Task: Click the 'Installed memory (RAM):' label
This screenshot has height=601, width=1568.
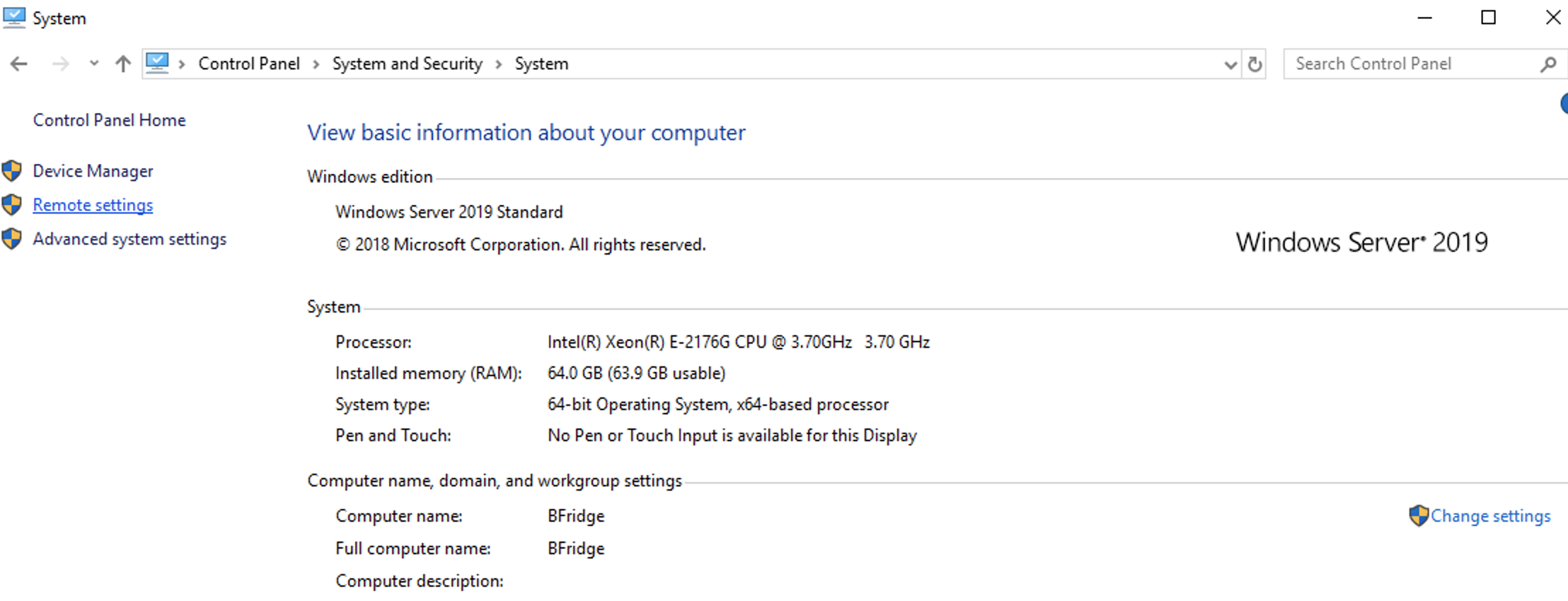Action: 429,373
